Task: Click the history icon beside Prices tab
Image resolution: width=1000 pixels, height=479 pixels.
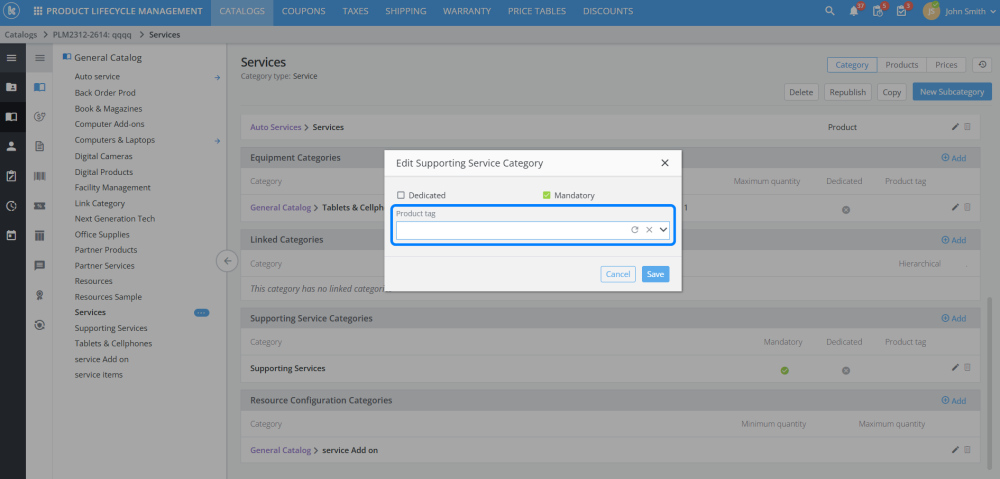Action: tap(982, 65)
